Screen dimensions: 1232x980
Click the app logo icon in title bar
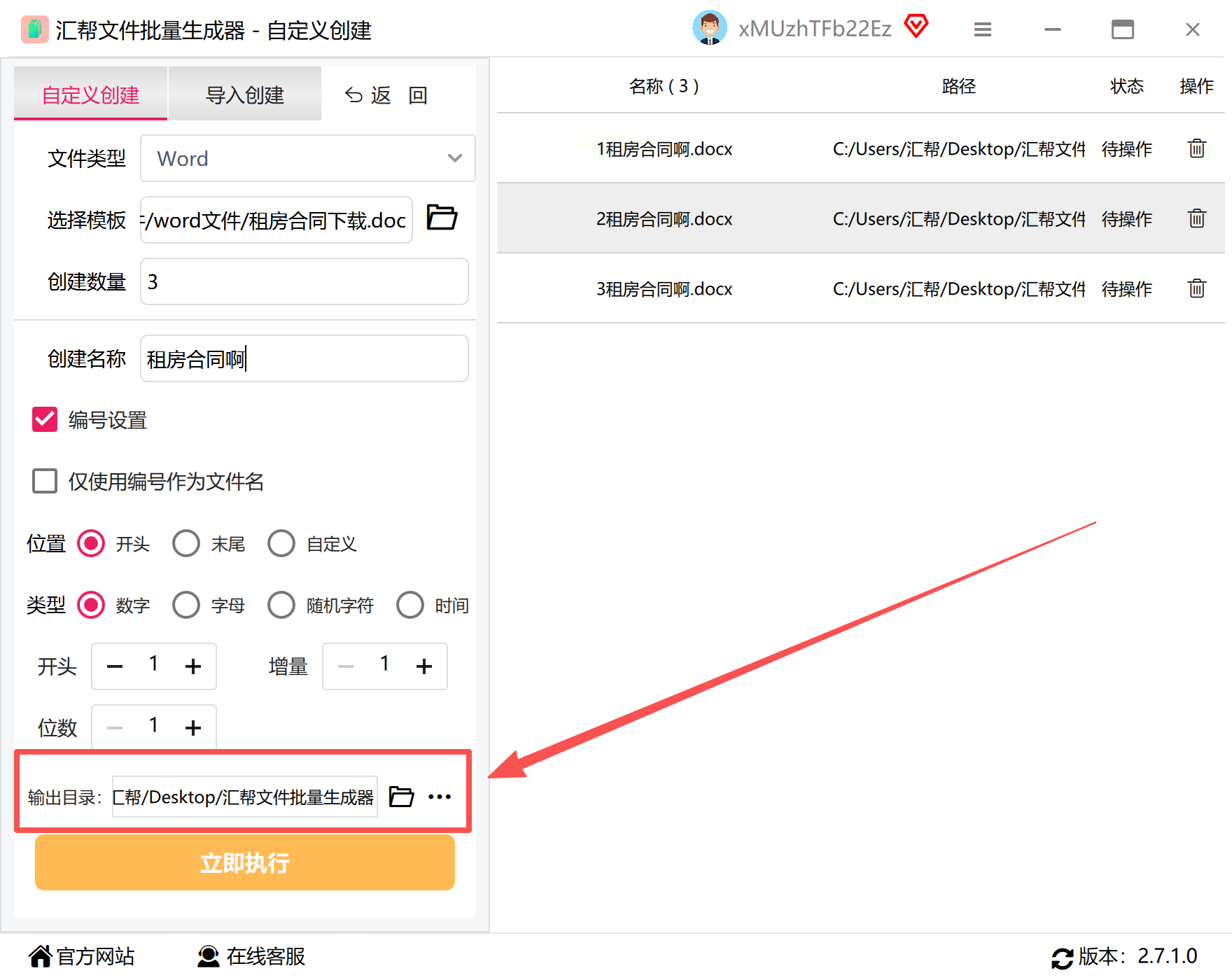pos(34,29)
